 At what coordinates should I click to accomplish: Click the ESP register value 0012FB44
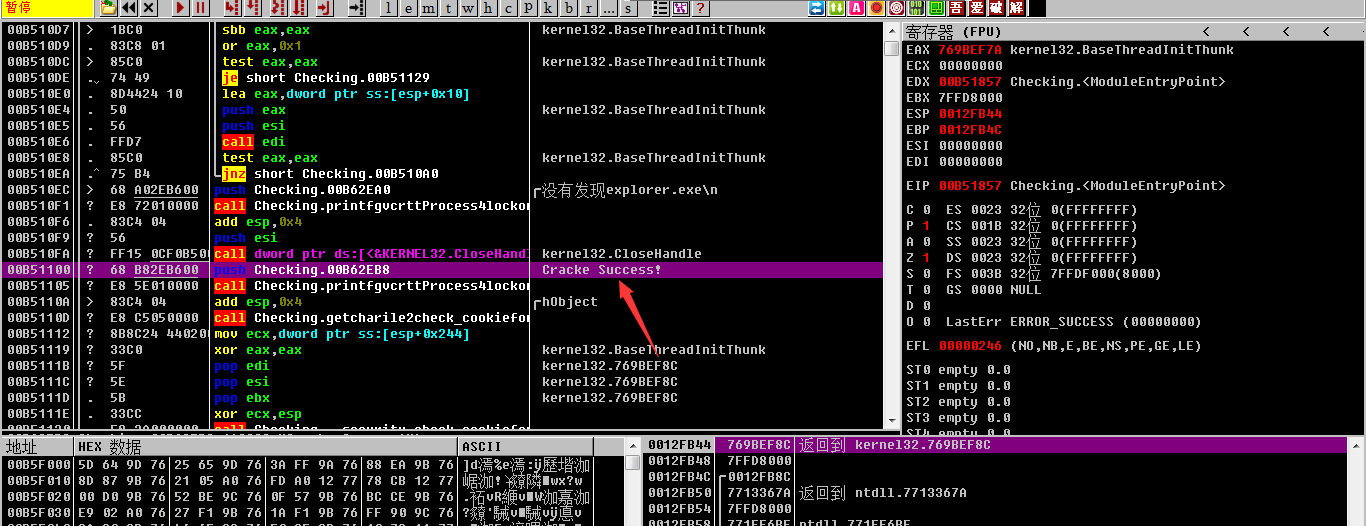pos(970,114)
